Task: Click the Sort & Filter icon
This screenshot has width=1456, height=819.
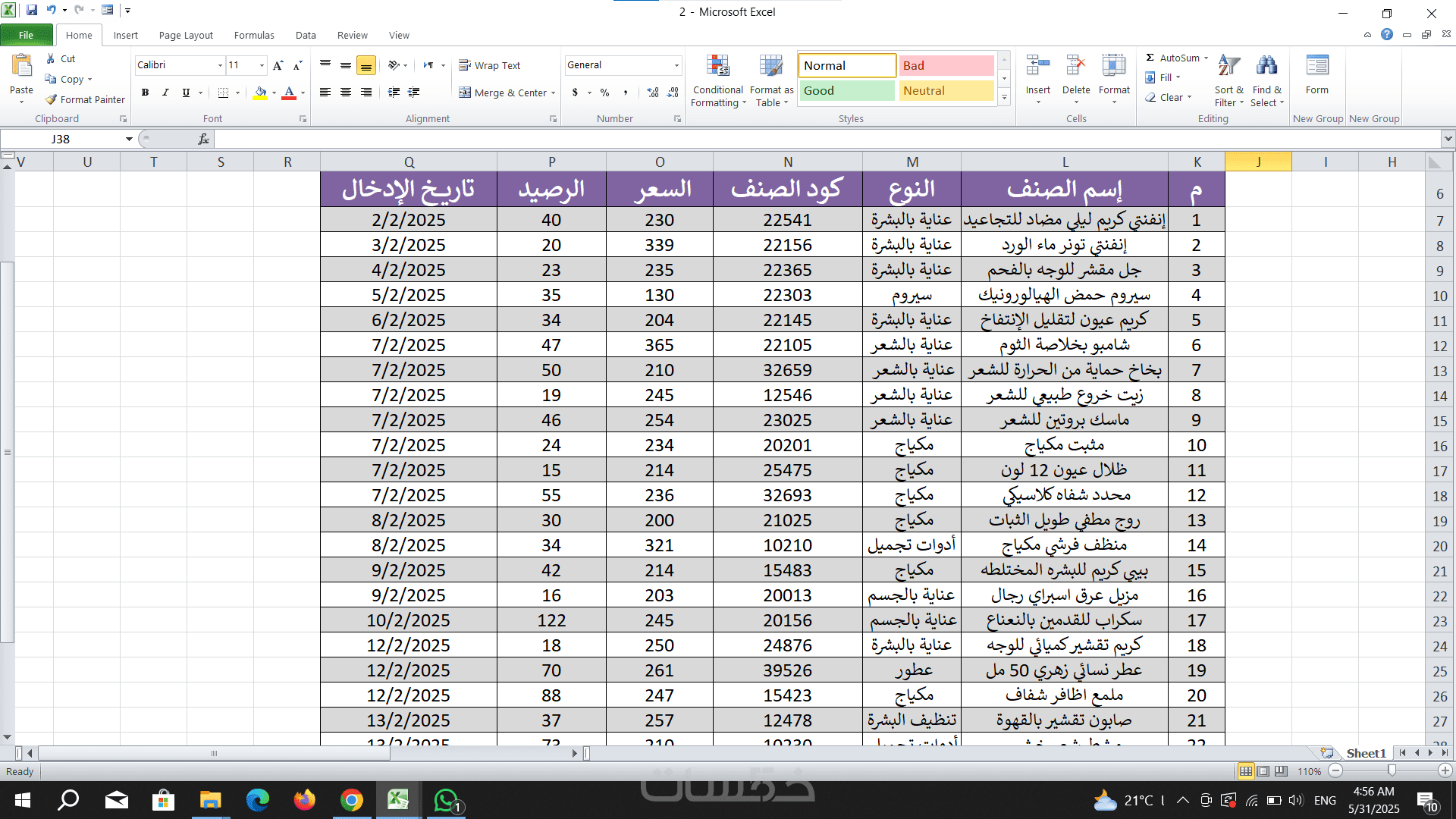Action: point(1228,67)
